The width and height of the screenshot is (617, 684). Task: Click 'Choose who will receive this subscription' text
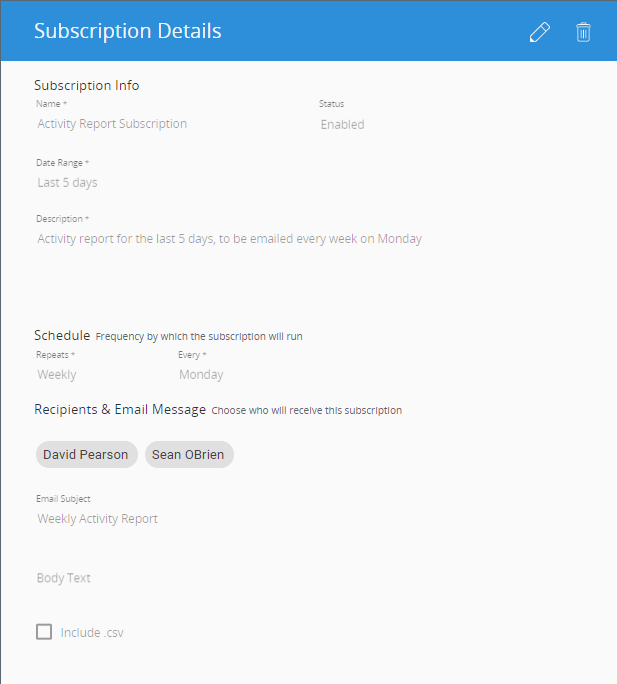click(307, 410)
